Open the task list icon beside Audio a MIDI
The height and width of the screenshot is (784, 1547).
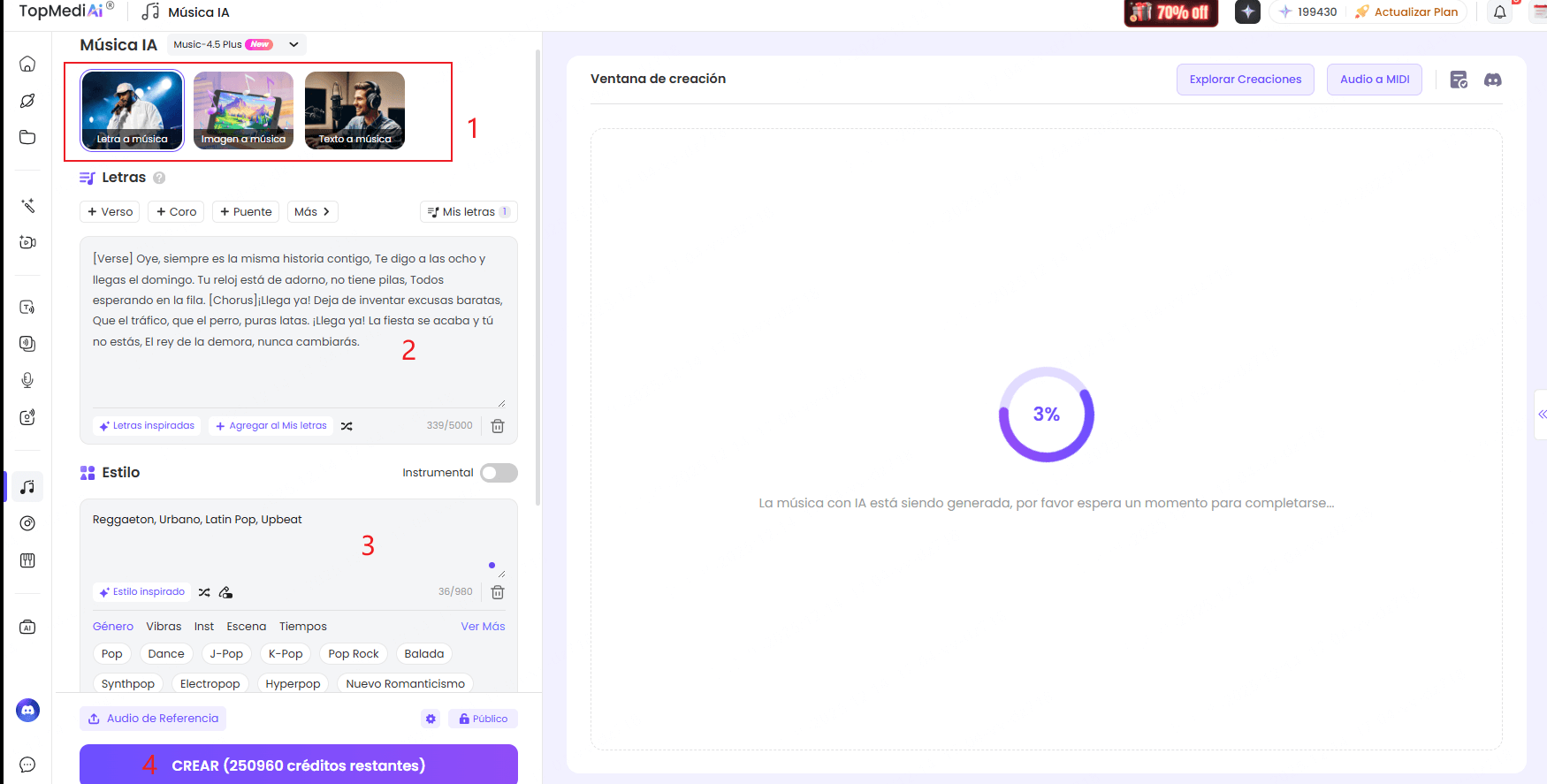tap(1459, 80)
